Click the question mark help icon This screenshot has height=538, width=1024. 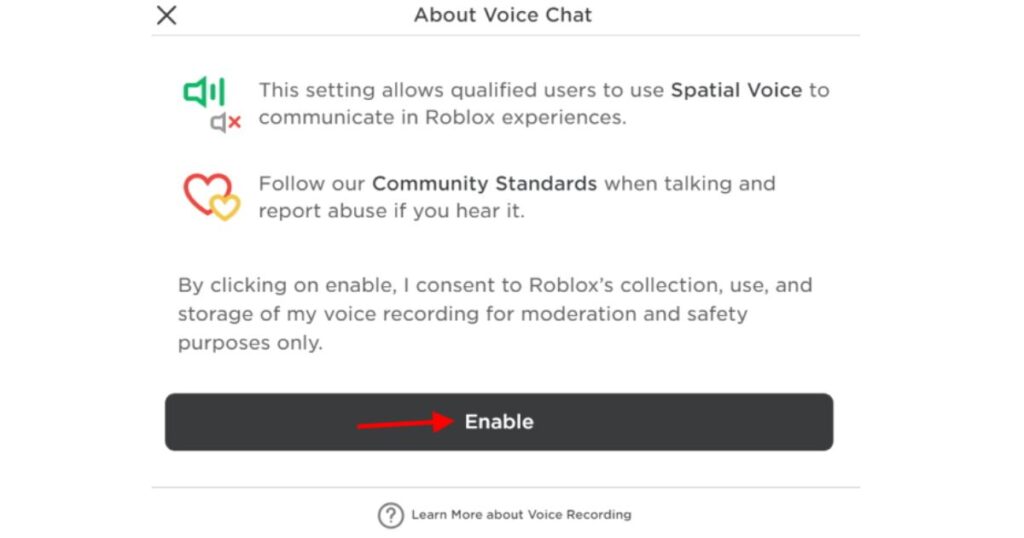click(x=390, y=515)
